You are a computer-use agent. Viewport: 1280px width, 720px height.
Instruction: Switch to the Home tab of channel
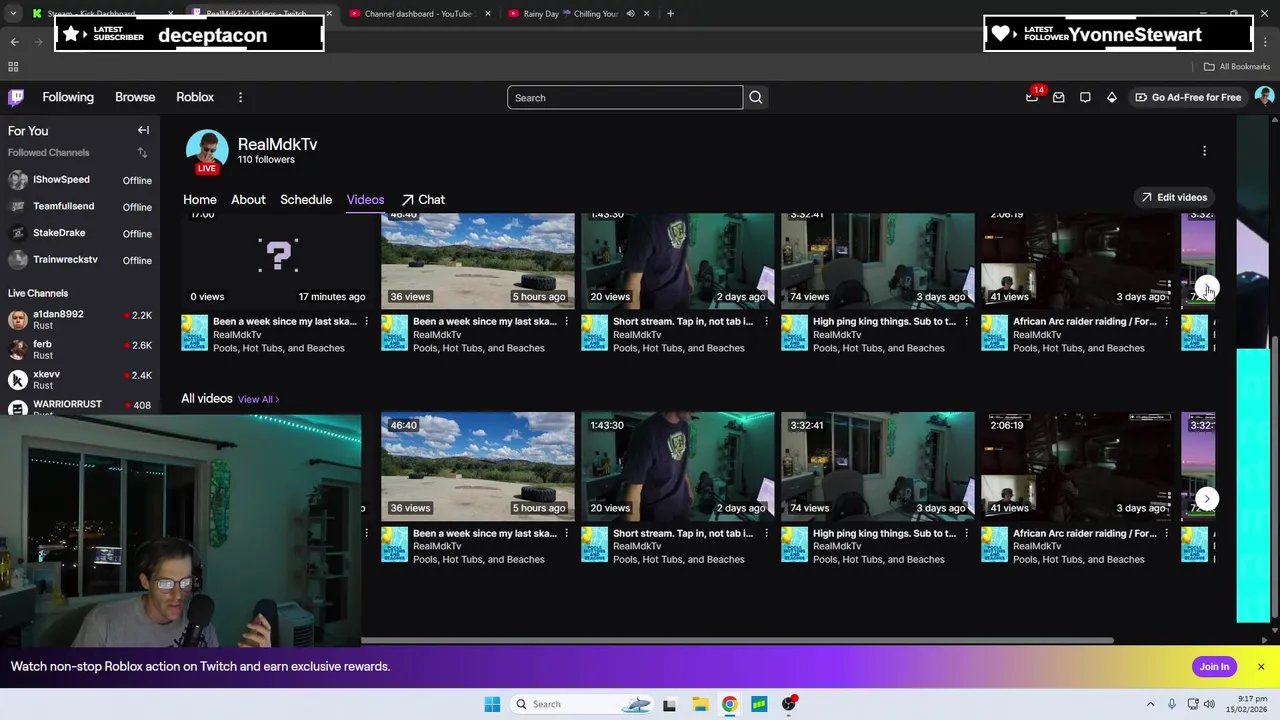200,199
